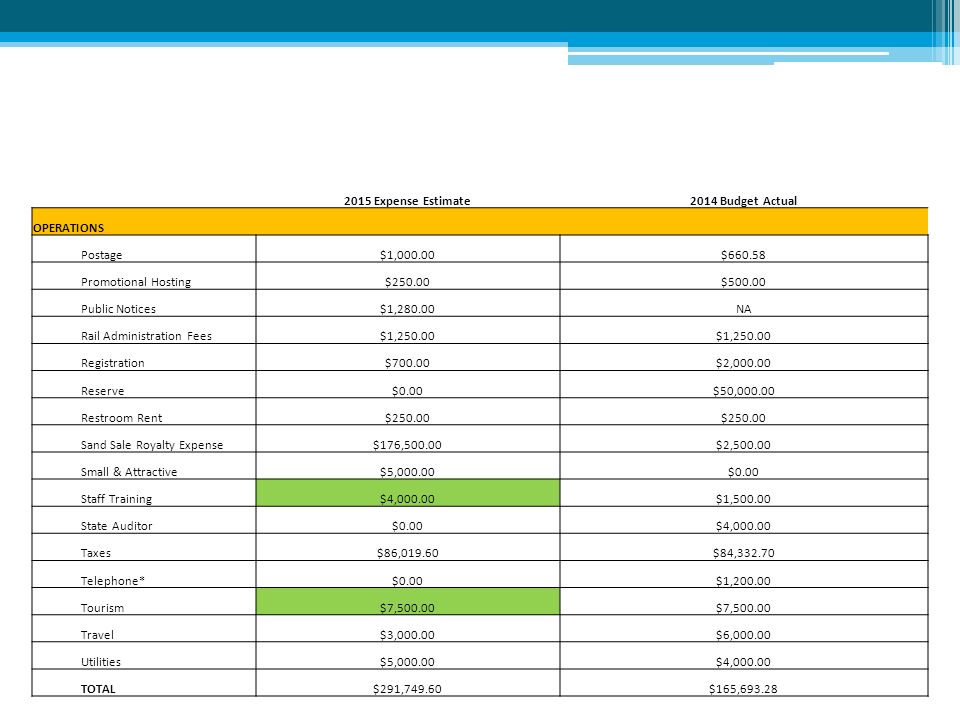Viewport: 960px width, 720px height.
Task: Click Sand Sale Royalty estimate $176,500.00
Action: (x=407, y=444)
